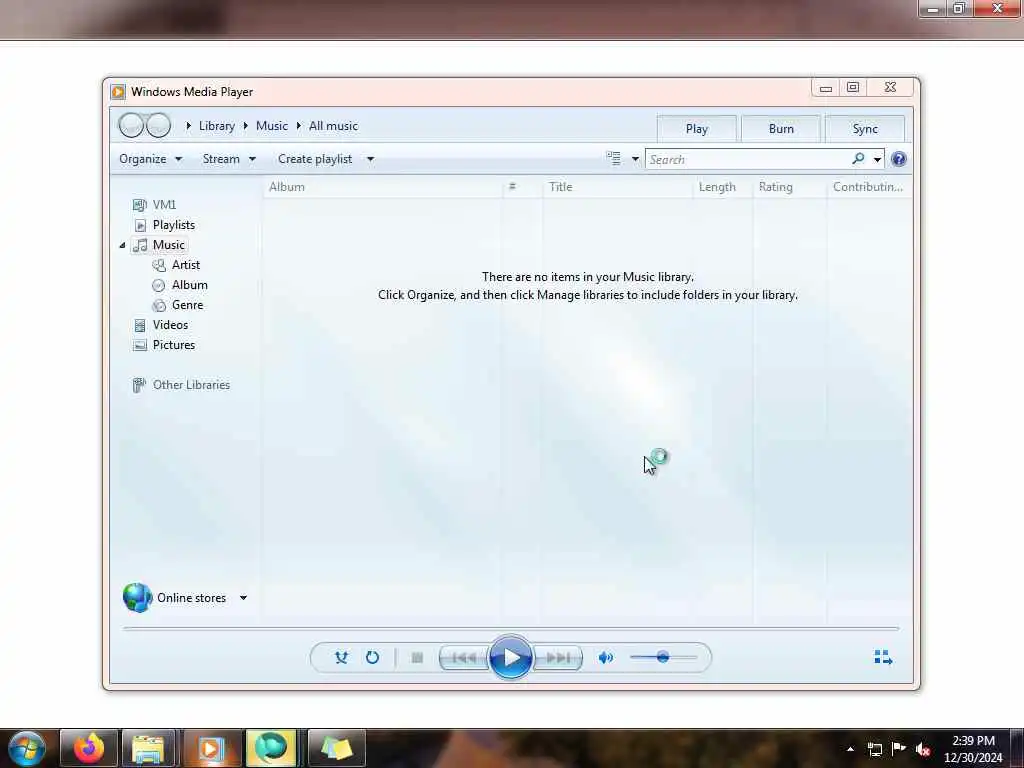Collapse the Music tree node

(122, 246)
